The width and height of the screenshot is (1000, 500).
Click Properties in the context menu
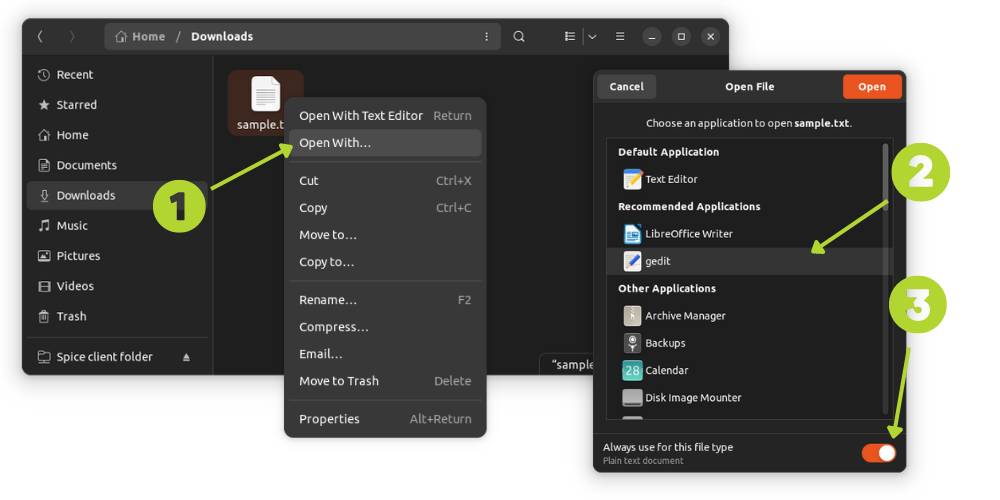pyautogui.click(x=329, y=419)
